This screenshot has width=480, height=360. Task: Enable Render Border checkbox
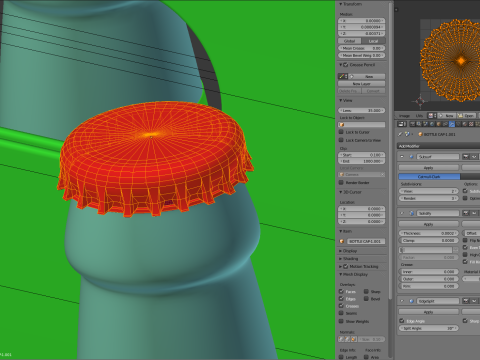click(341, 183)
